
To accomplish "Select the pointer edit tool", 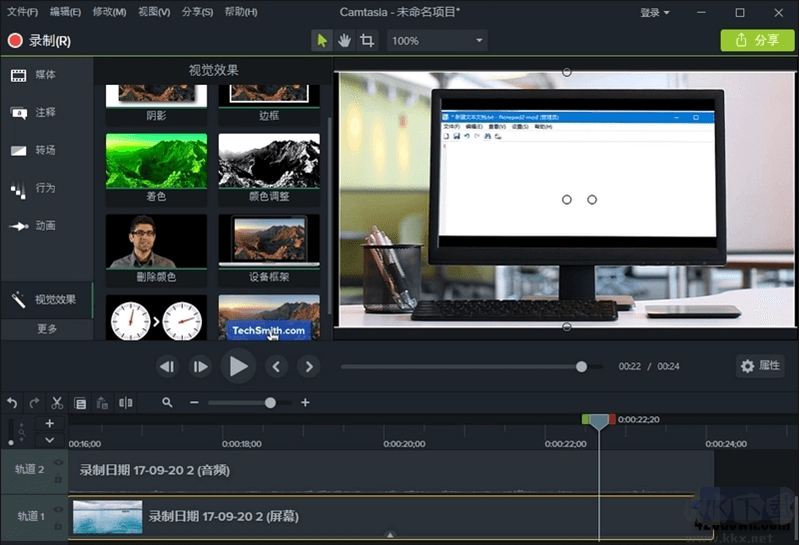I will pyautogui.click(x=321, y=41).
